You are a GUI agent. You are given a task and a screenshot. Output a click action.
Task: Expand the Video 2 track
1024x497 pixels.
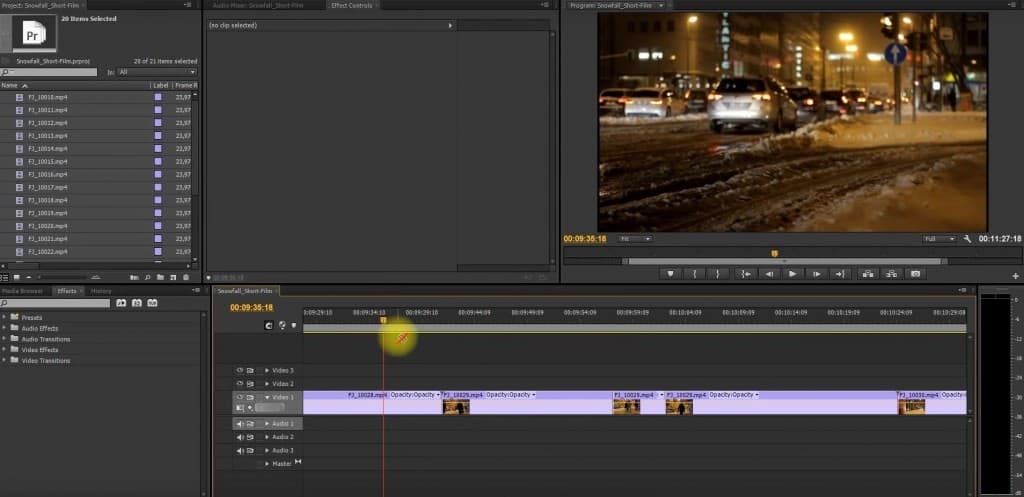tap(266, 383)
